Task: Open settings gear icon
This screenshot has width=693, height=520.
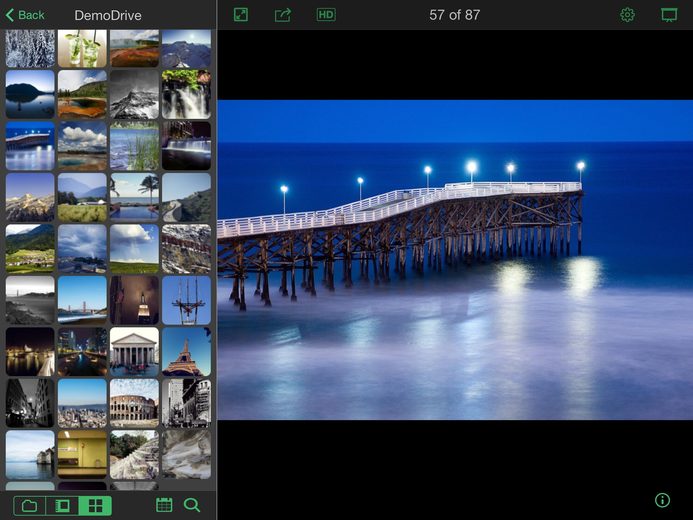Action: point(627,15)
